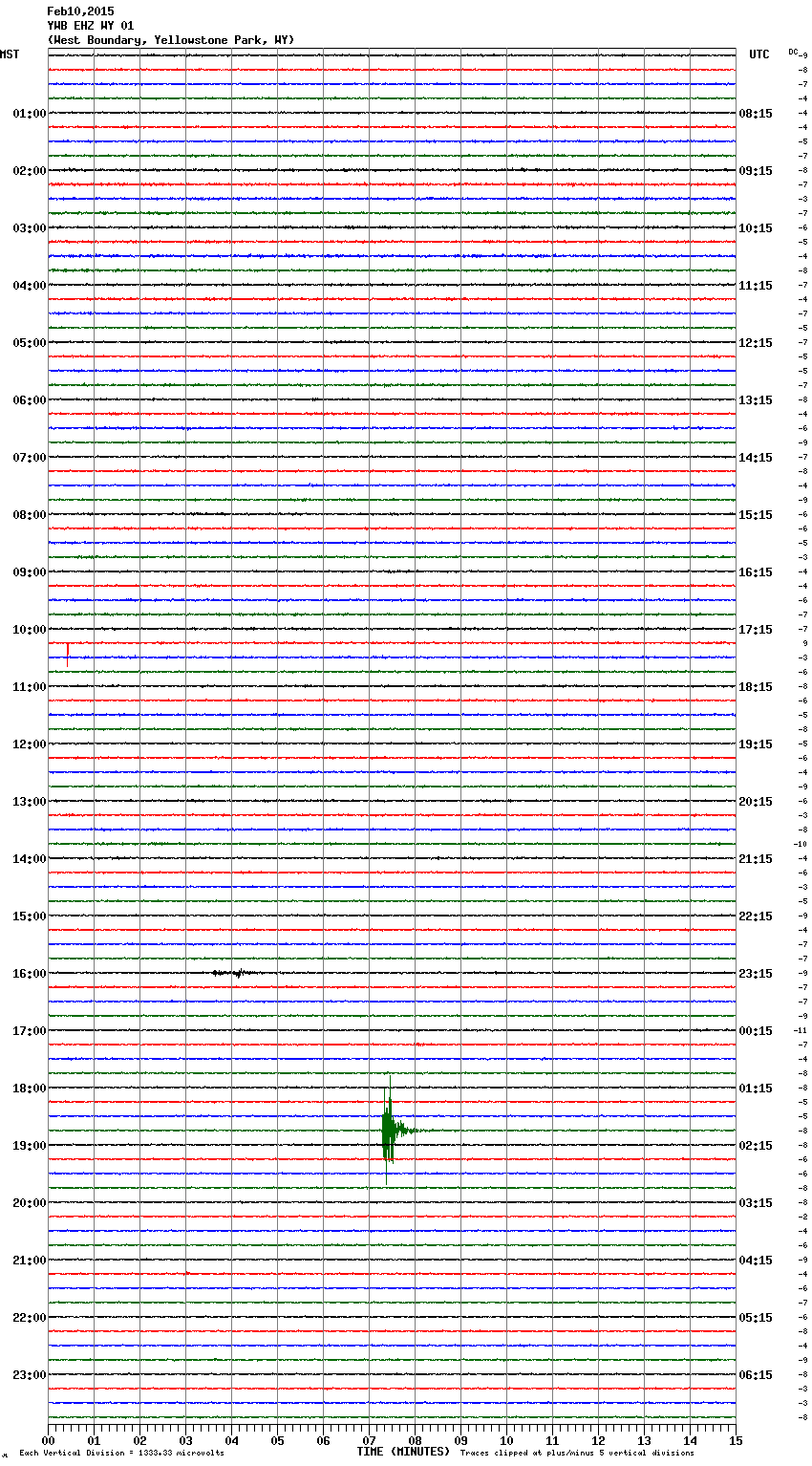
Task: Select the '14:00' MST time label
Action: pyautogui.click(x=30, y=859)
